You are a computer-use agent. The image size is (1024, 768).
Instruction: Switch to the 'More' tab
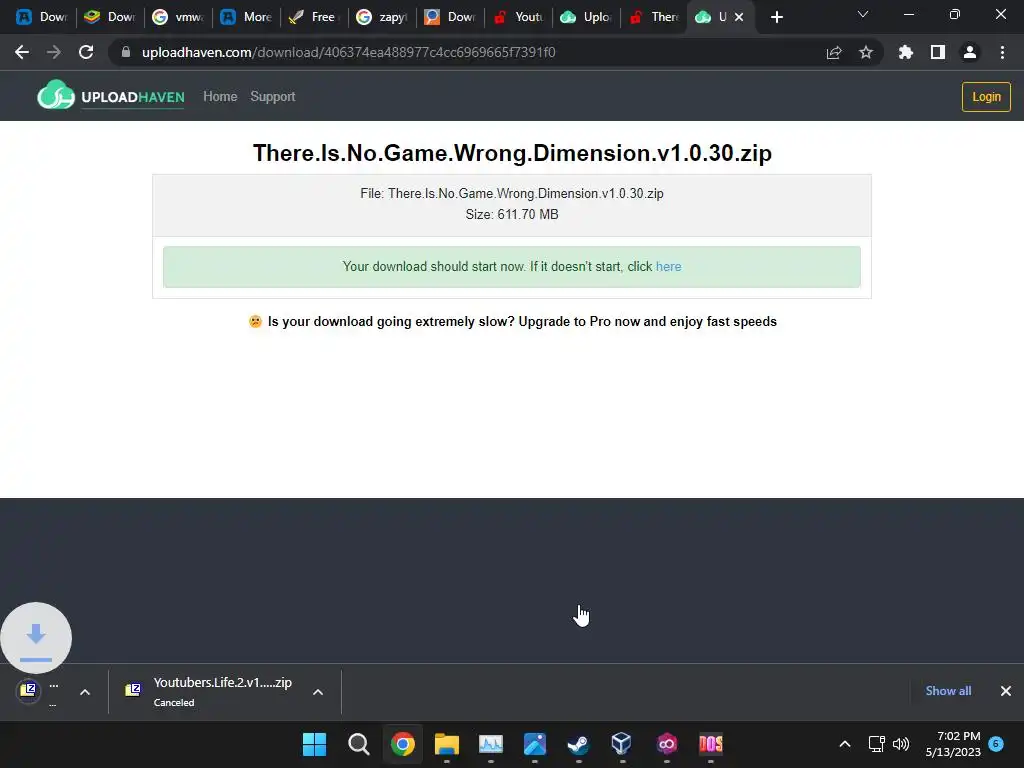point(246,17)
